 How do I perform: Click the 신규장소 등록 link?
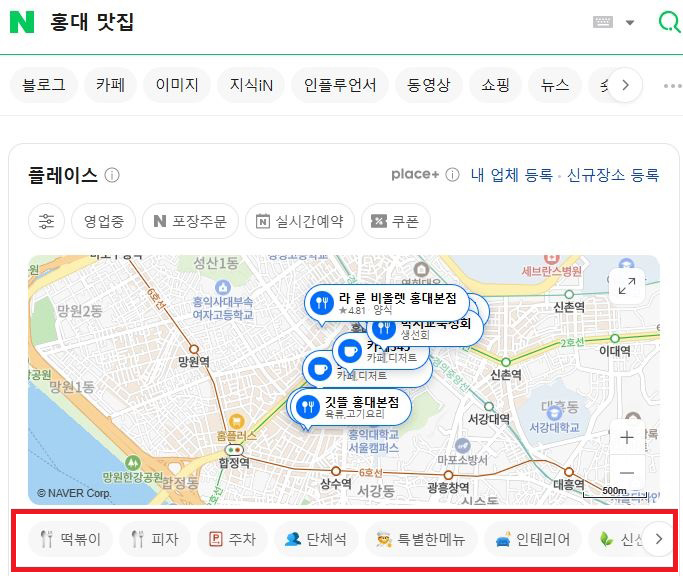tap(613, 175)
